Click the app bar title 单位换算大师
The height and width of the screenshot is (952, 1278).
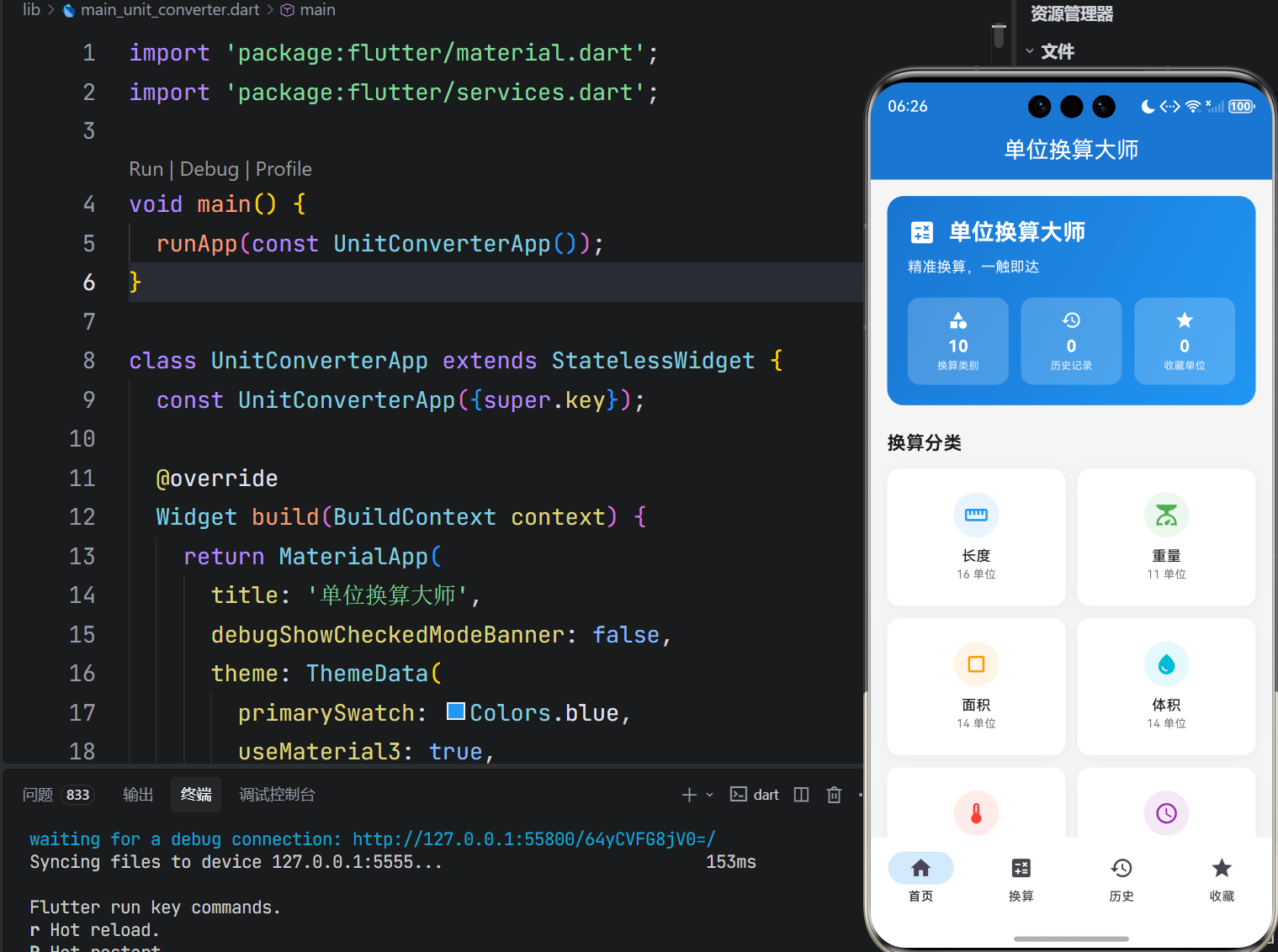point(1071,150)
